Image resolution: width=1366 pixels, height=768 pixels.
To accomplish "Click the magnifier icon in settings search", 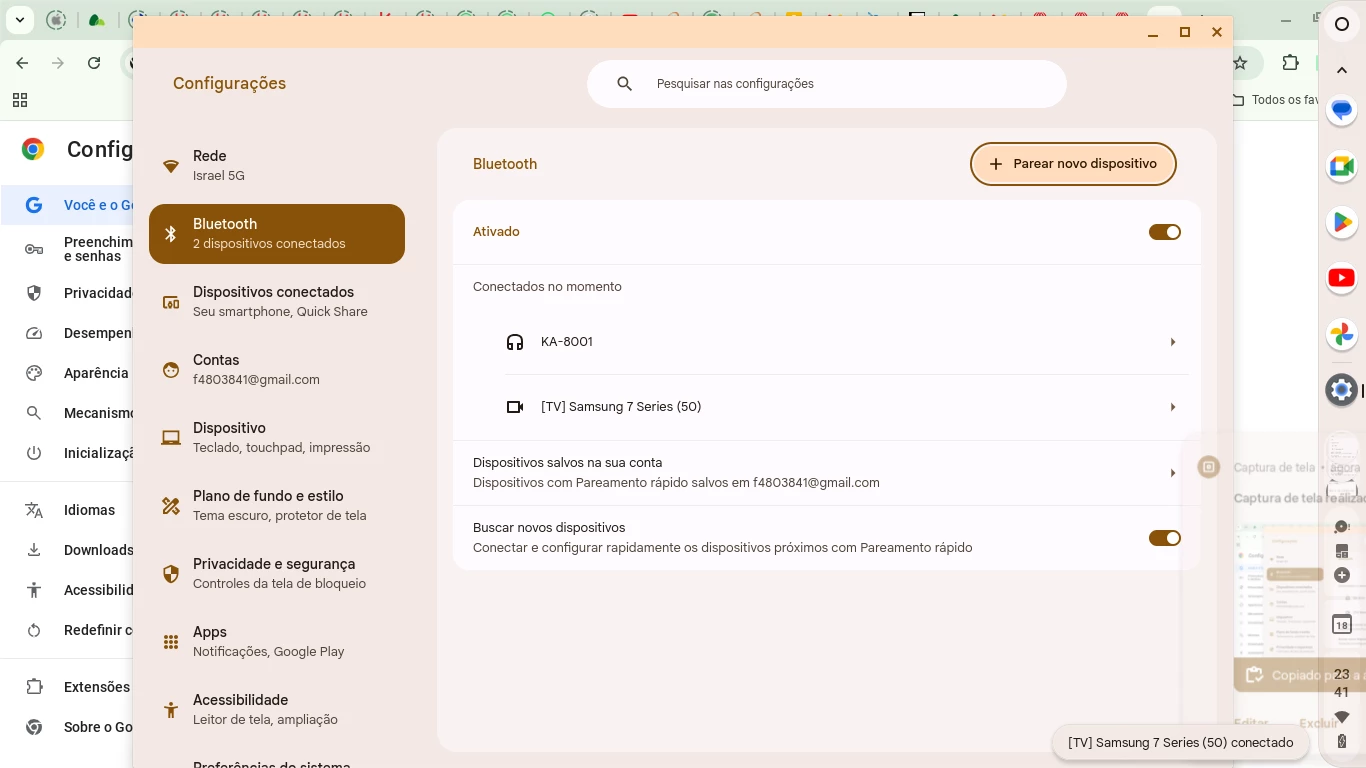I will tap(625, 84).
